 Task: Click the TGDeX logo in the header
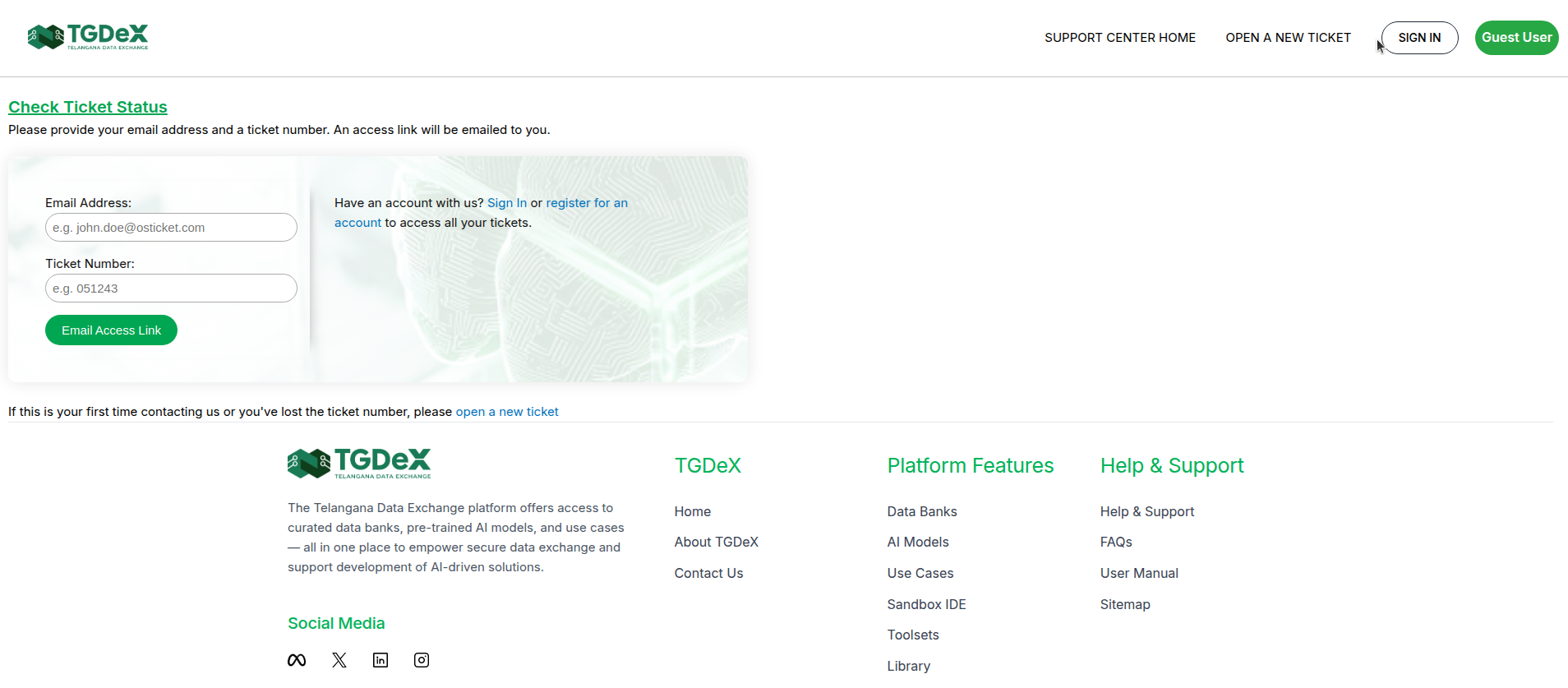[x=88, y=37]
